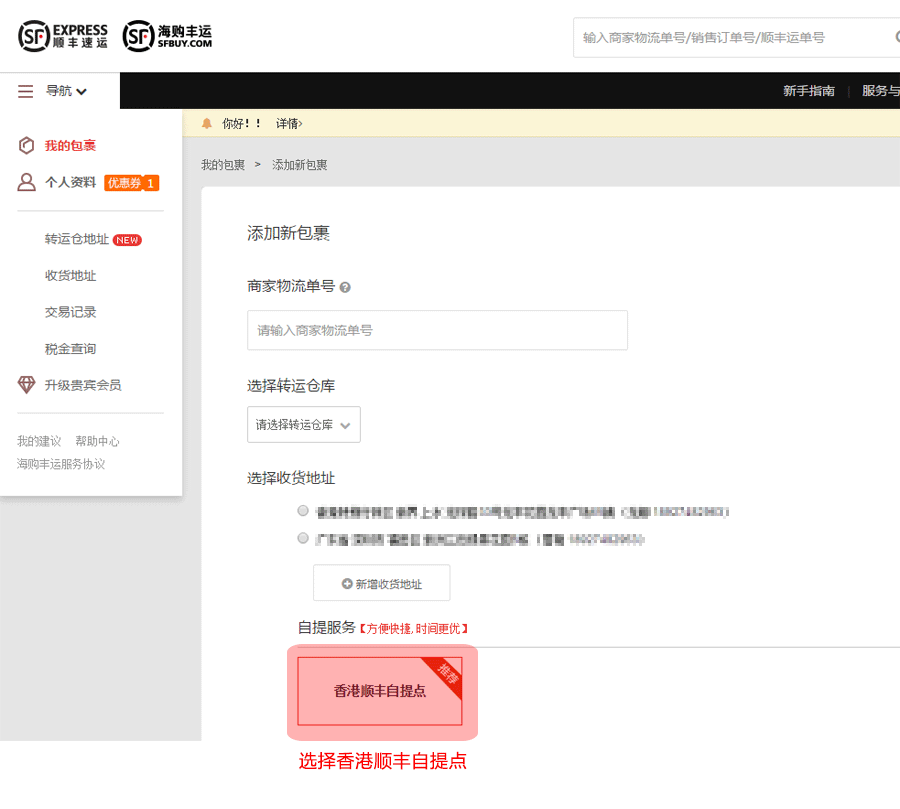Click the help icon next to 商家物流单号
The image size is (900, 809).
coord(345,287)
